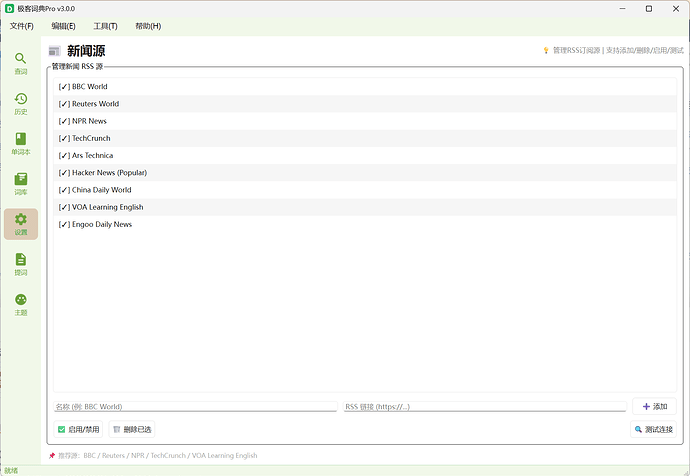Close the 极客词典Pro window
The image size is (690, 476).
pos(675,8)
